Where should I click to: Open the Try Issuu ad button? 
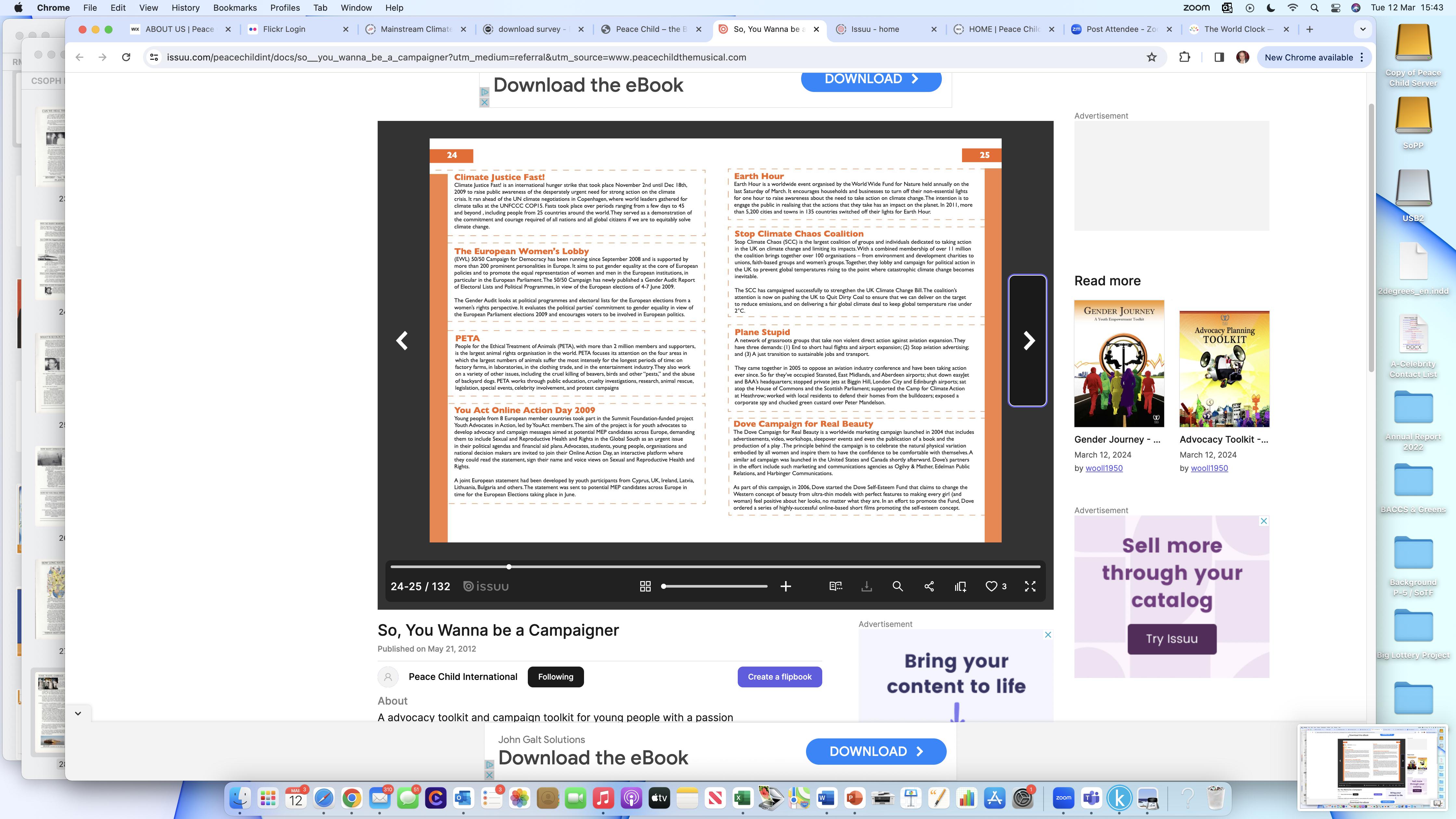[1172, 639]
